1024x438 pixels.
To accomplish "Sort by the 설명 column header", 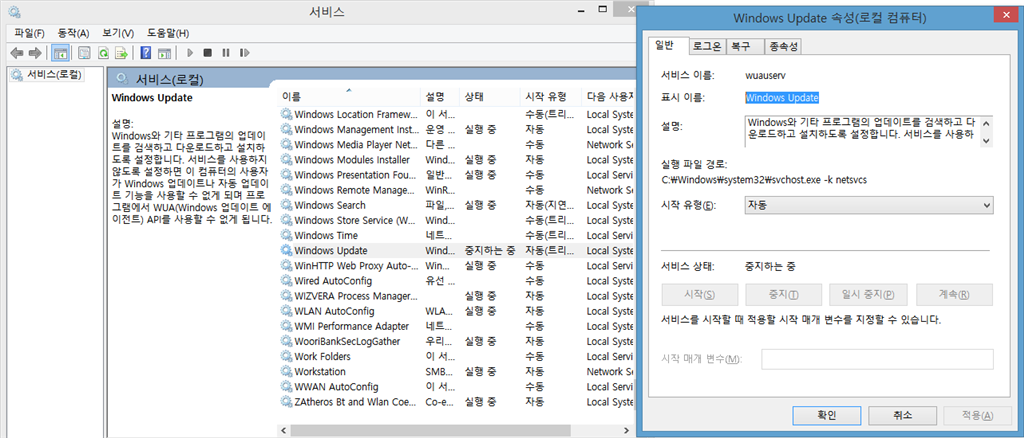I will 440,97.
